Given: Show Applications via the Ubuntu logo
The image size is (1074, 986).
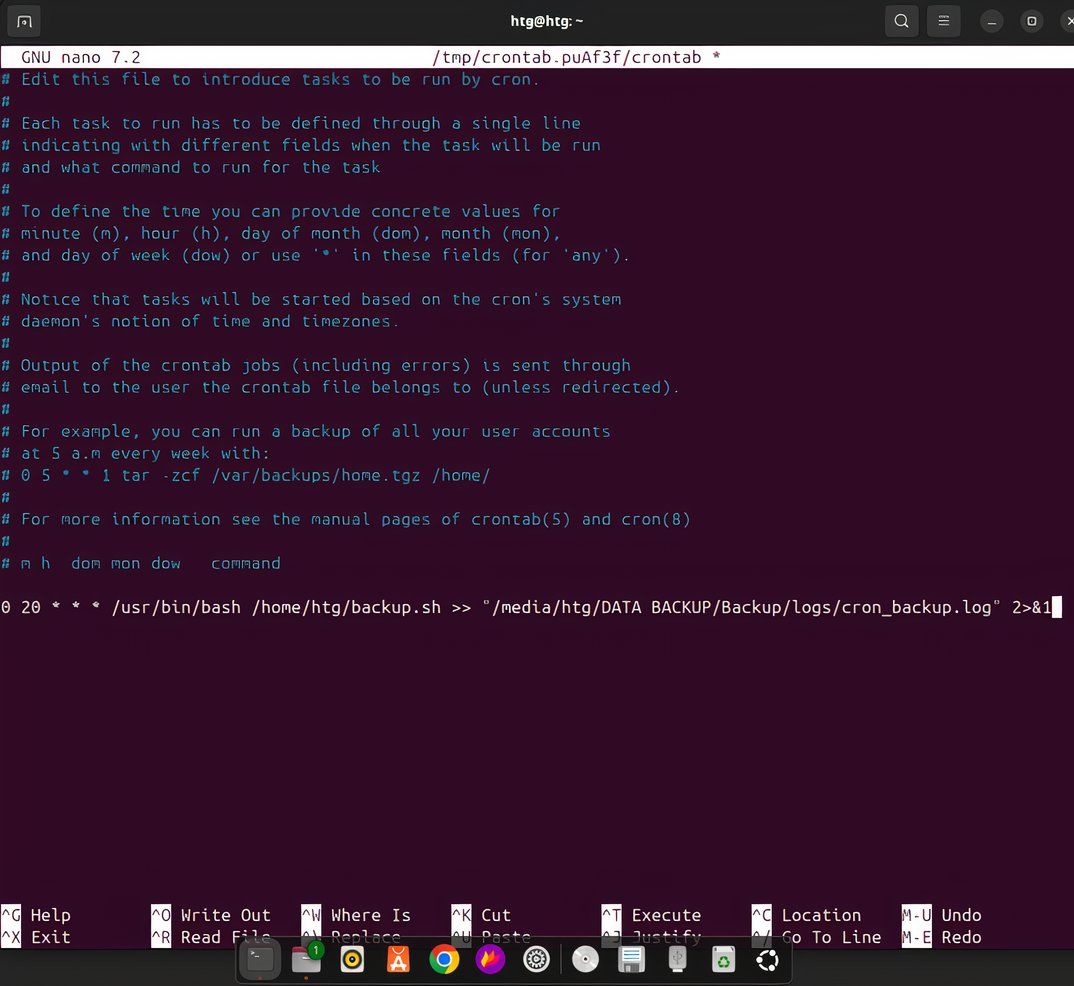Looking at the screenshot, I should (768, 958).
